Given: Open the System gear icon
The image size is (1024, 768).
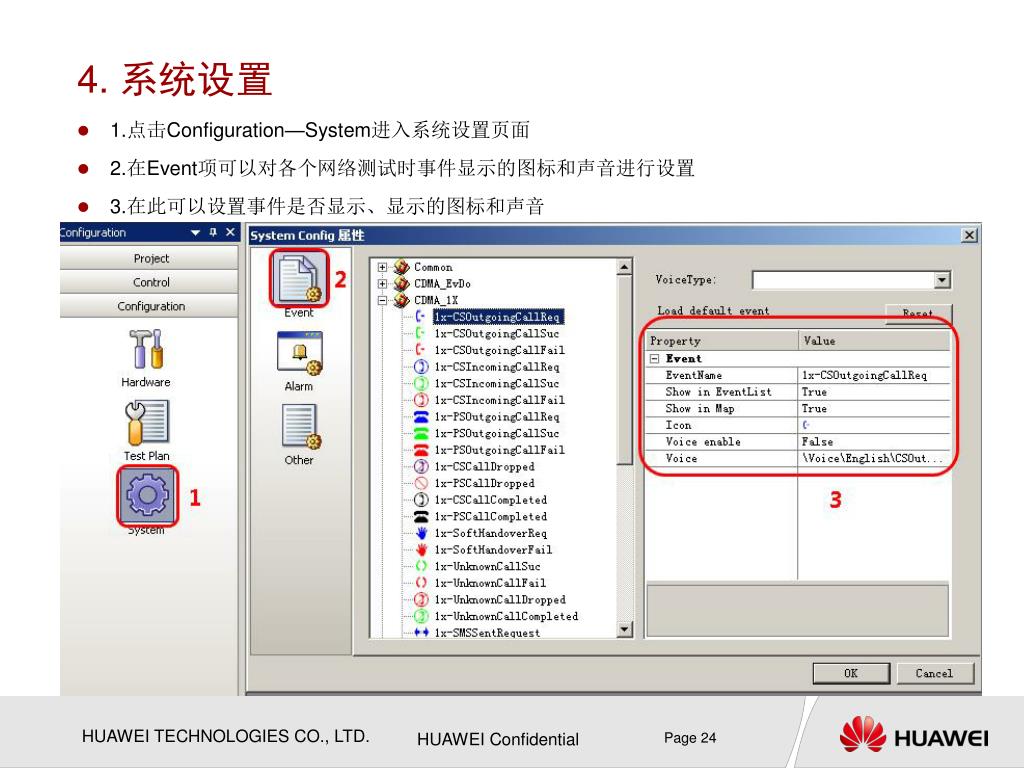Looking at the screenshot, I should (148, 495).
